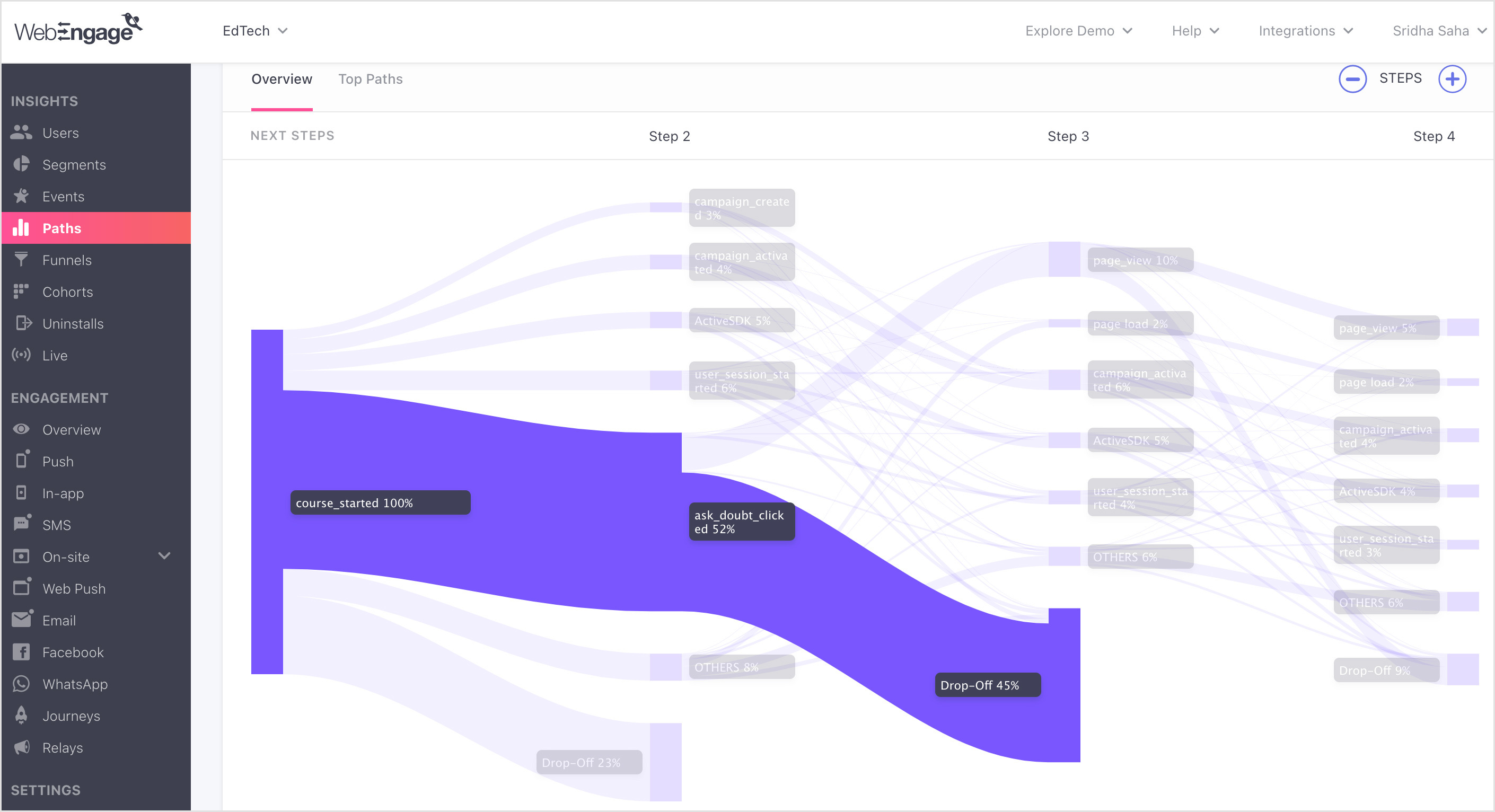
Task: Select the course_started 100% node
Action: pos(380,502)
